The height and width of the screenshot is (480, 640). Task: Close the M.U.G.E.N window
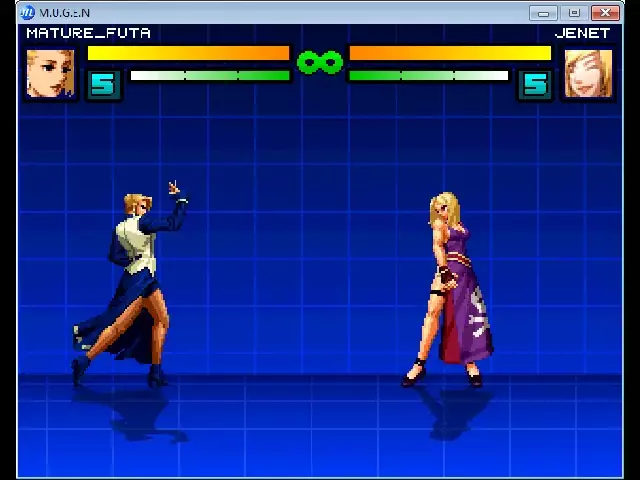coord(605,13)
